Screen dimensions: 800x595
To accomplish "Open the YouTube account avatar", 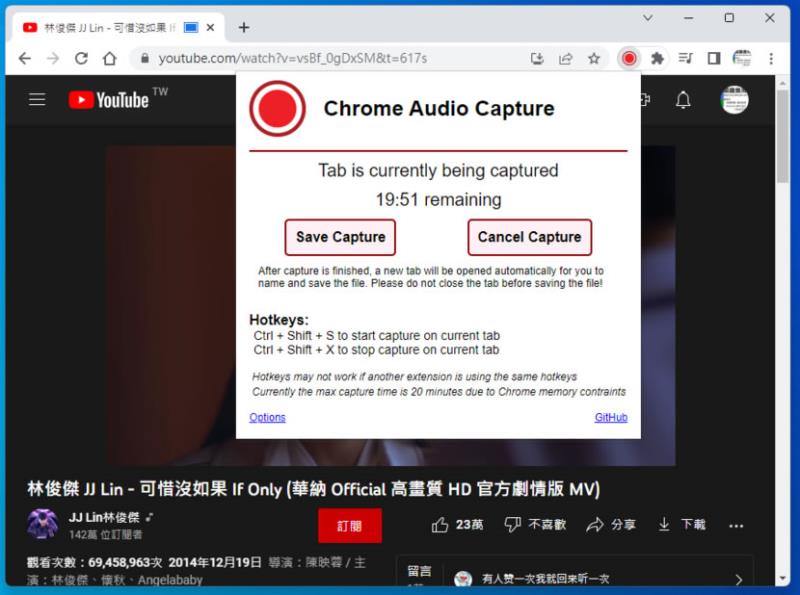I will point(735,100).
